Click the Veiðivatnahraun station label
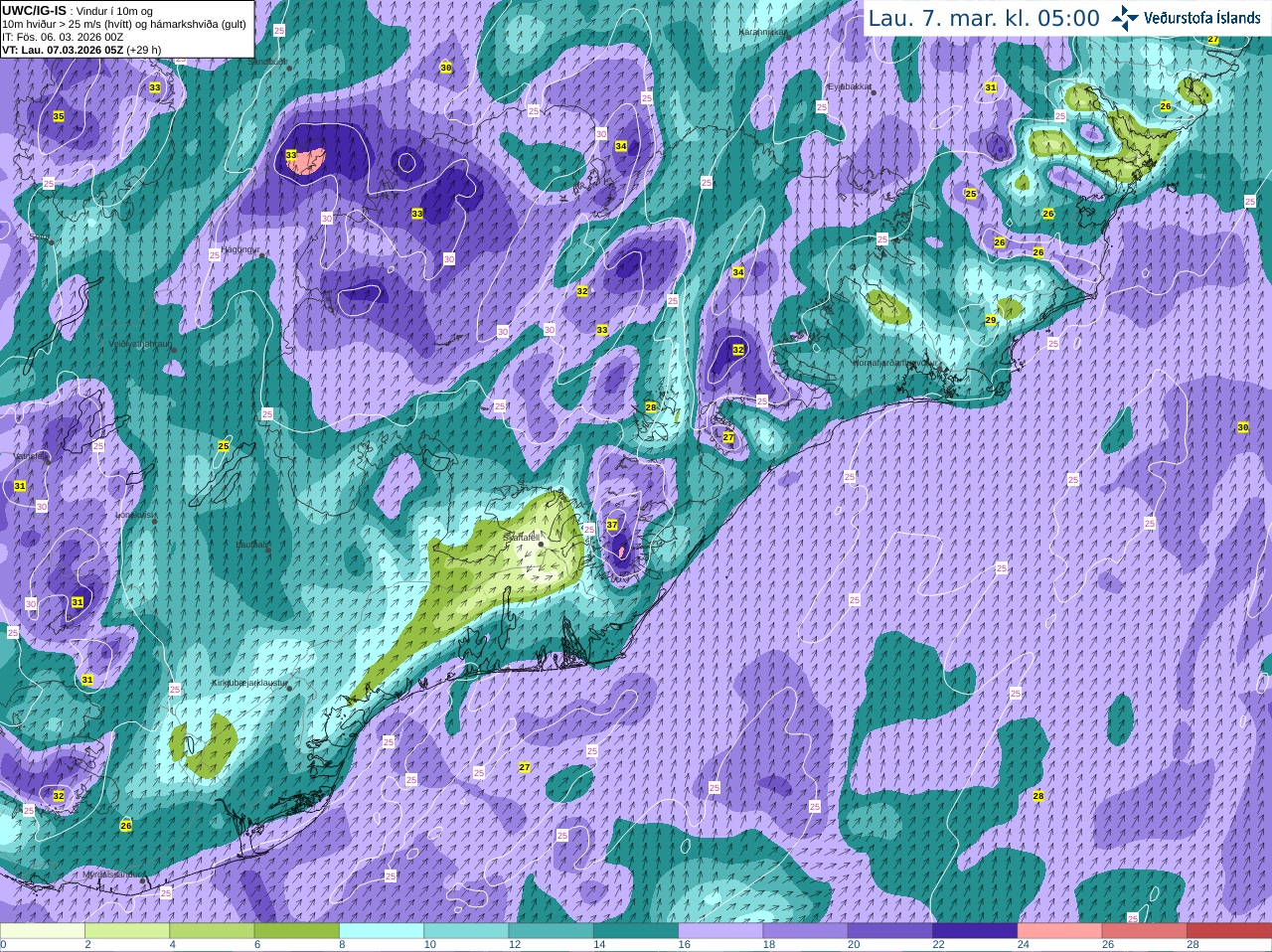 [141, 344]
